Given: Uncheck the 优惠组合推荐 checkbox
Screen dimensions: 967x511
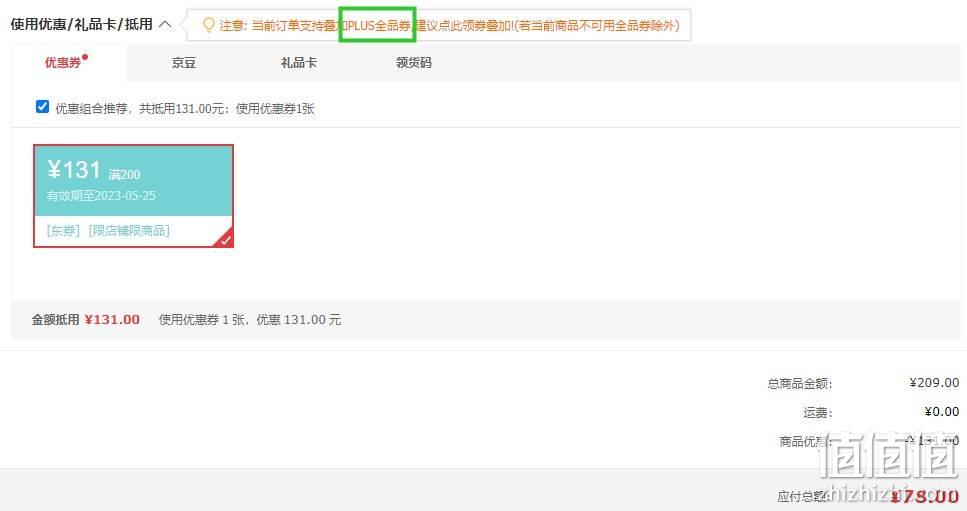Looking at the screenshot, I should (42, 107).
